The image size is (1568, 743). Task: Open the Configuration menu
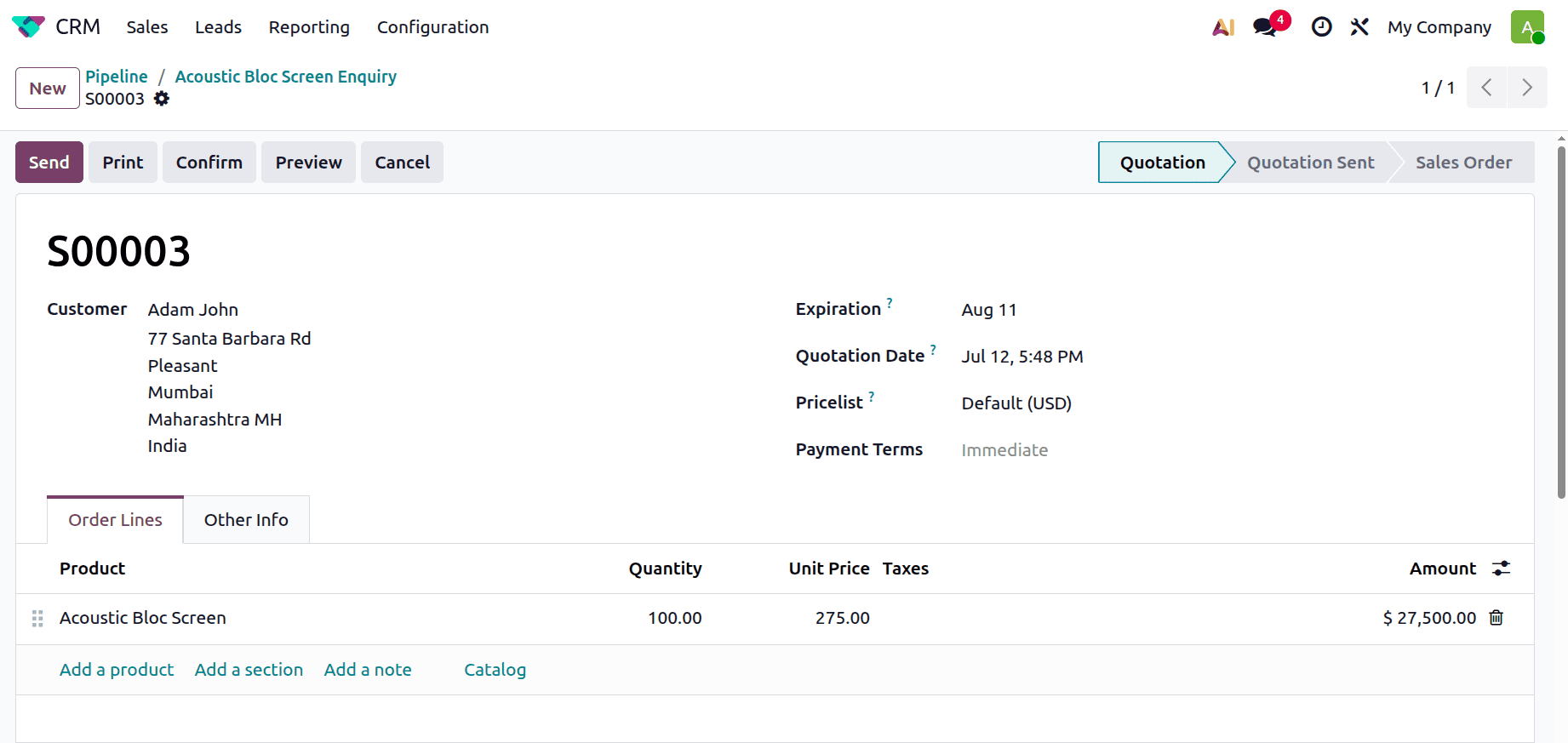pos(432,27)
